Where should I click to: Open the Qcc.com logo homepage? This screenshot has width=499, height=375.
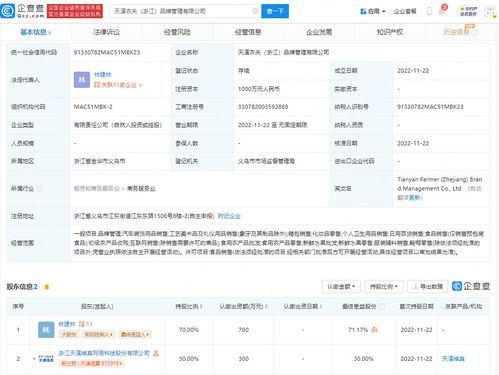[x=22, y=11]
